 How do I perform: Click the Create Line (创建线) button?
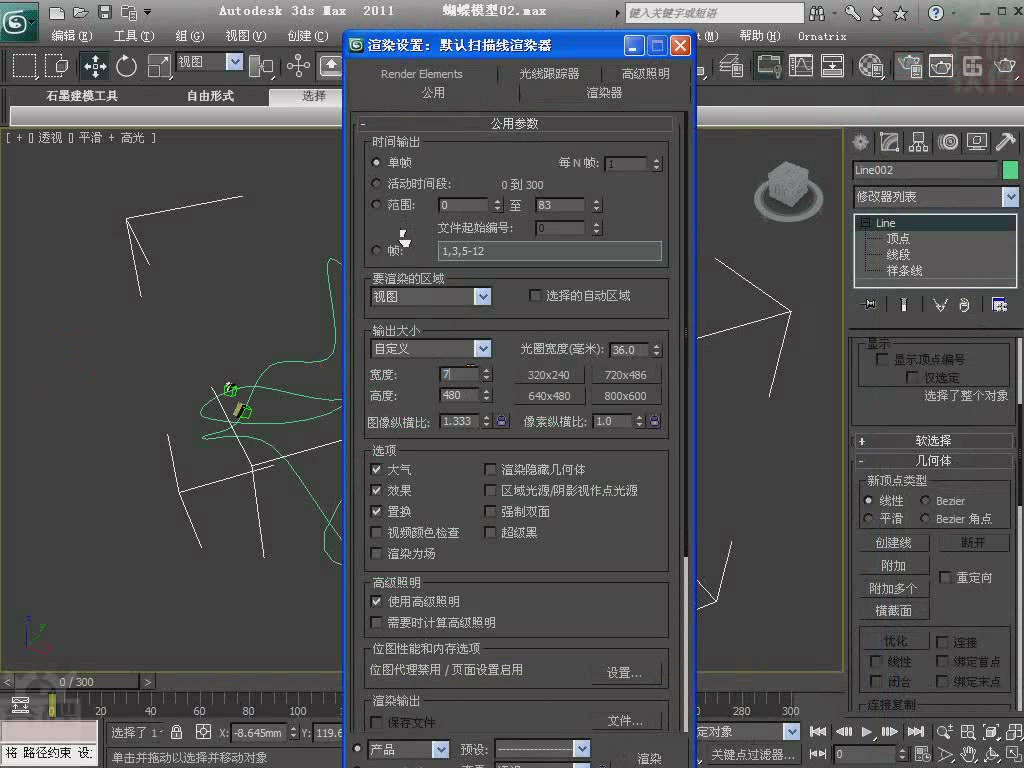click(893, 543)
